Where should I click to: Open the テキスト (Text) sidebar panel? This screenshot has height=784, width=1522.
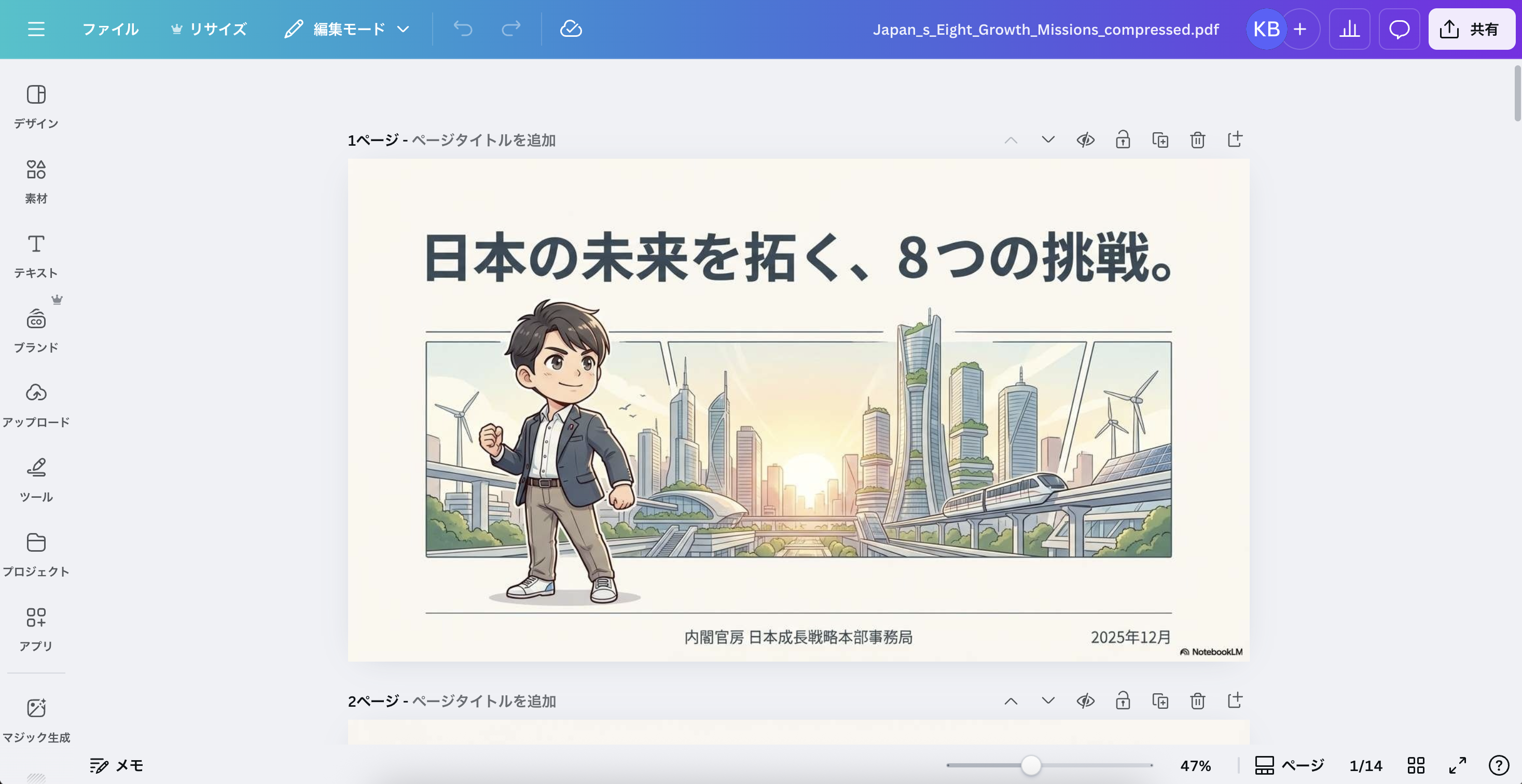click(36, 255)
